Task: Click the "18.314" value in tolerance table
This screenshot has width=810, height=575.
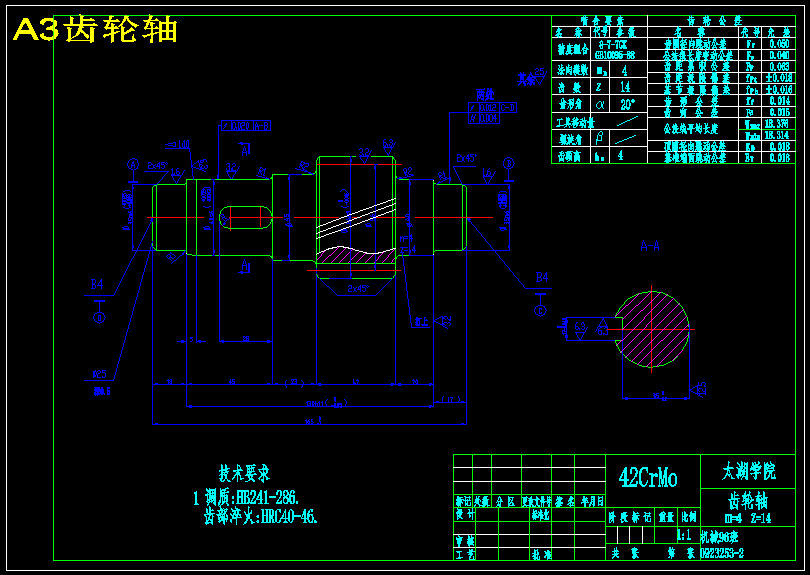Action: [776, 135]
